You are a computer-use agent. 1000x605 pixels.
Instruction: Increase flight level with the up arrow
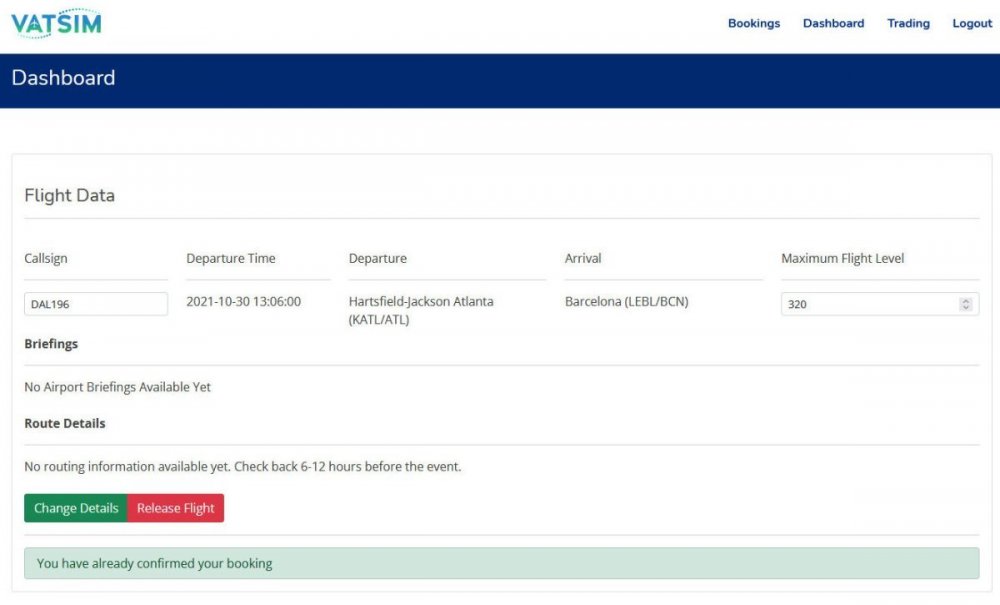pos(965,300)
